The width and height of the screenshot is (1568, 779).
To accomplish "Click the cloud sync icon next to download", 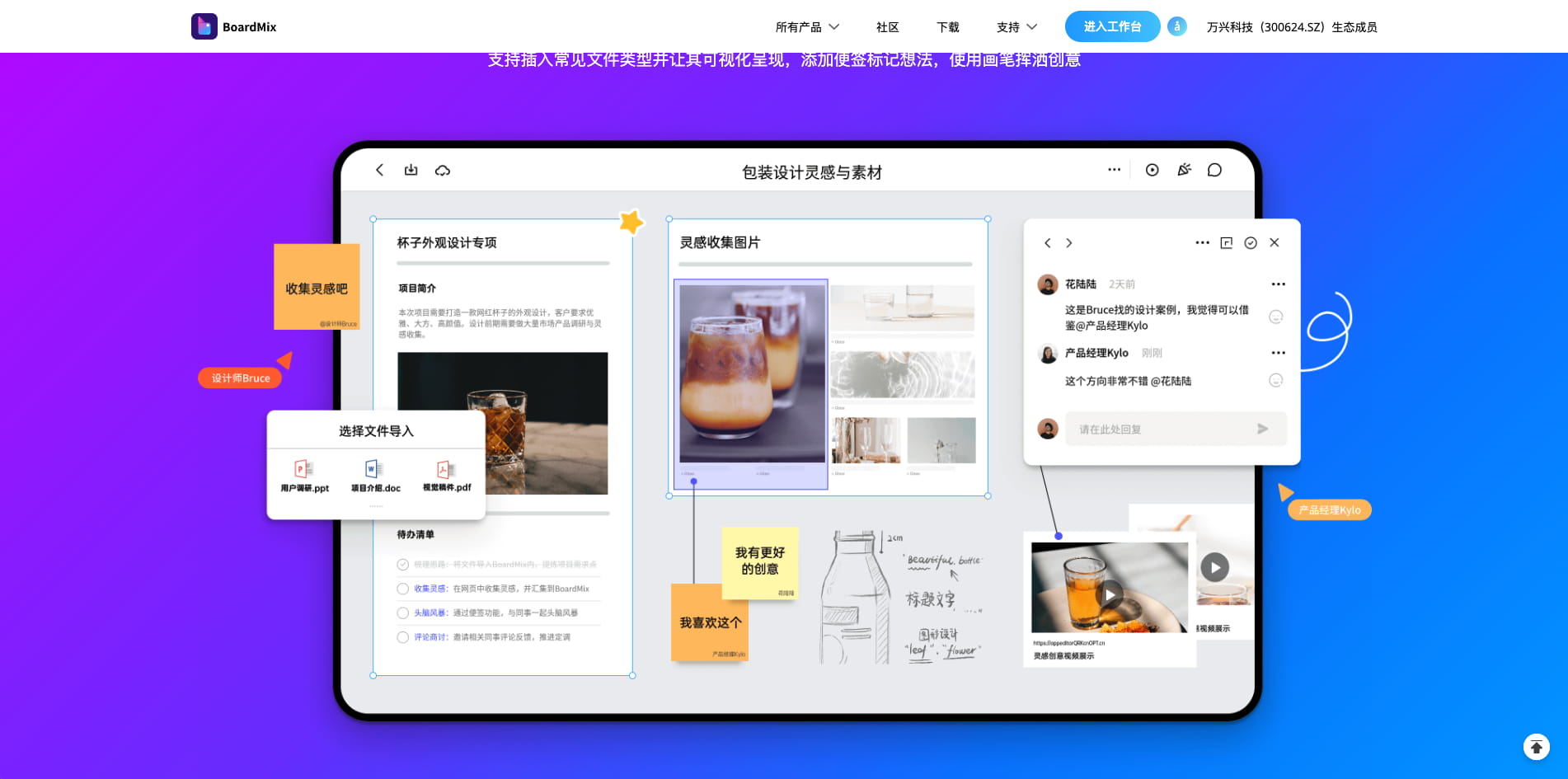I will pyautogui.click(x=443, y=171).
